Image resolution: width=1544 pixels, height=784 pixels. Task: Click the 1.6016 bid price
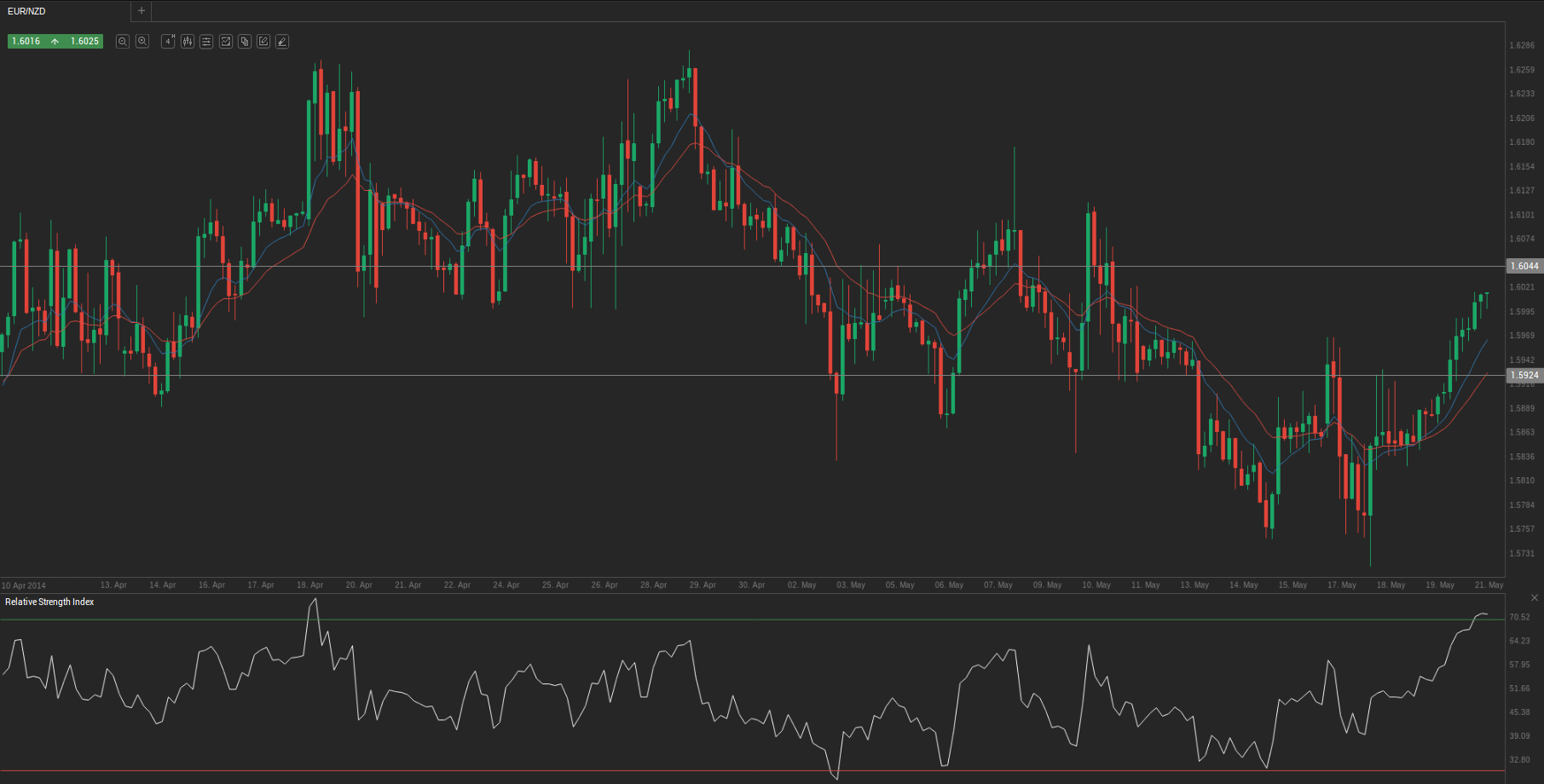tap(26, 41)
